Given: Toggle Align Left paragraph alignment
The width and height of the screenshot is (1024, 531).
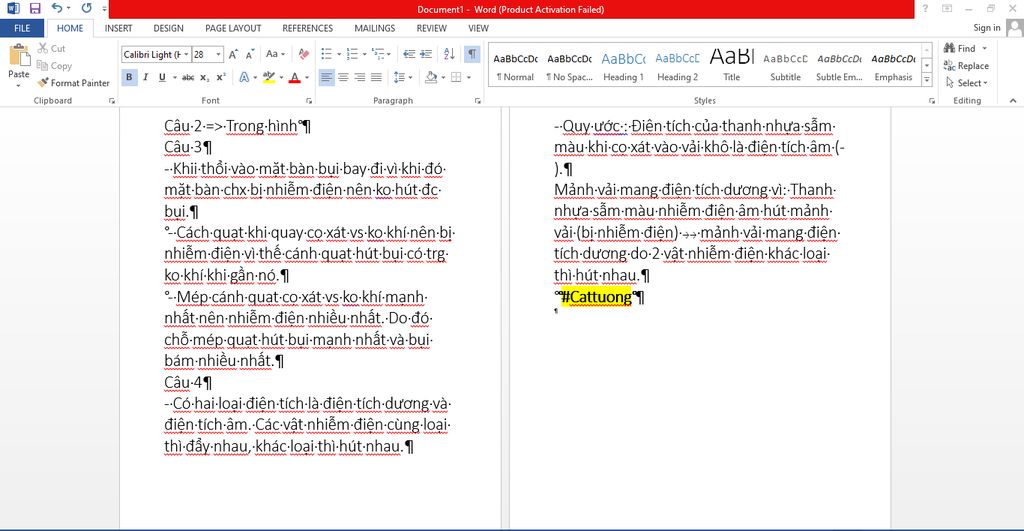Looking at the screenshot, I should click(x=327, y=77).
